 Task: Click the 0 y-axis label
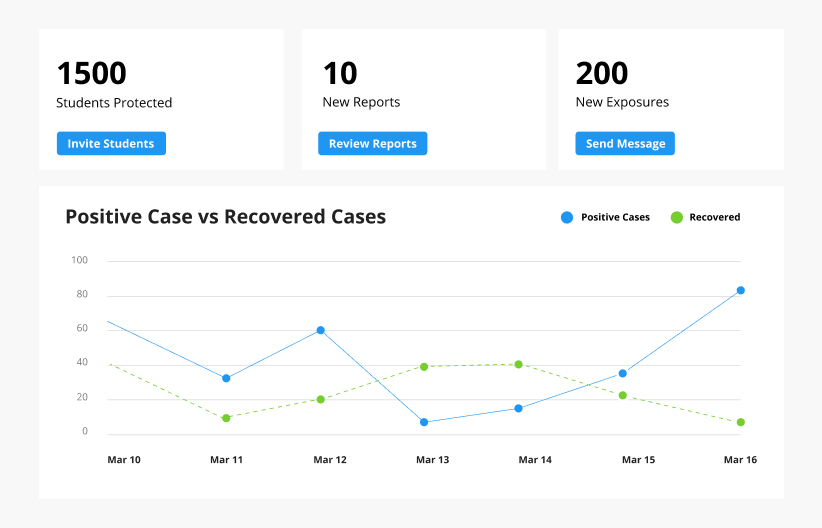click(85, 431)
